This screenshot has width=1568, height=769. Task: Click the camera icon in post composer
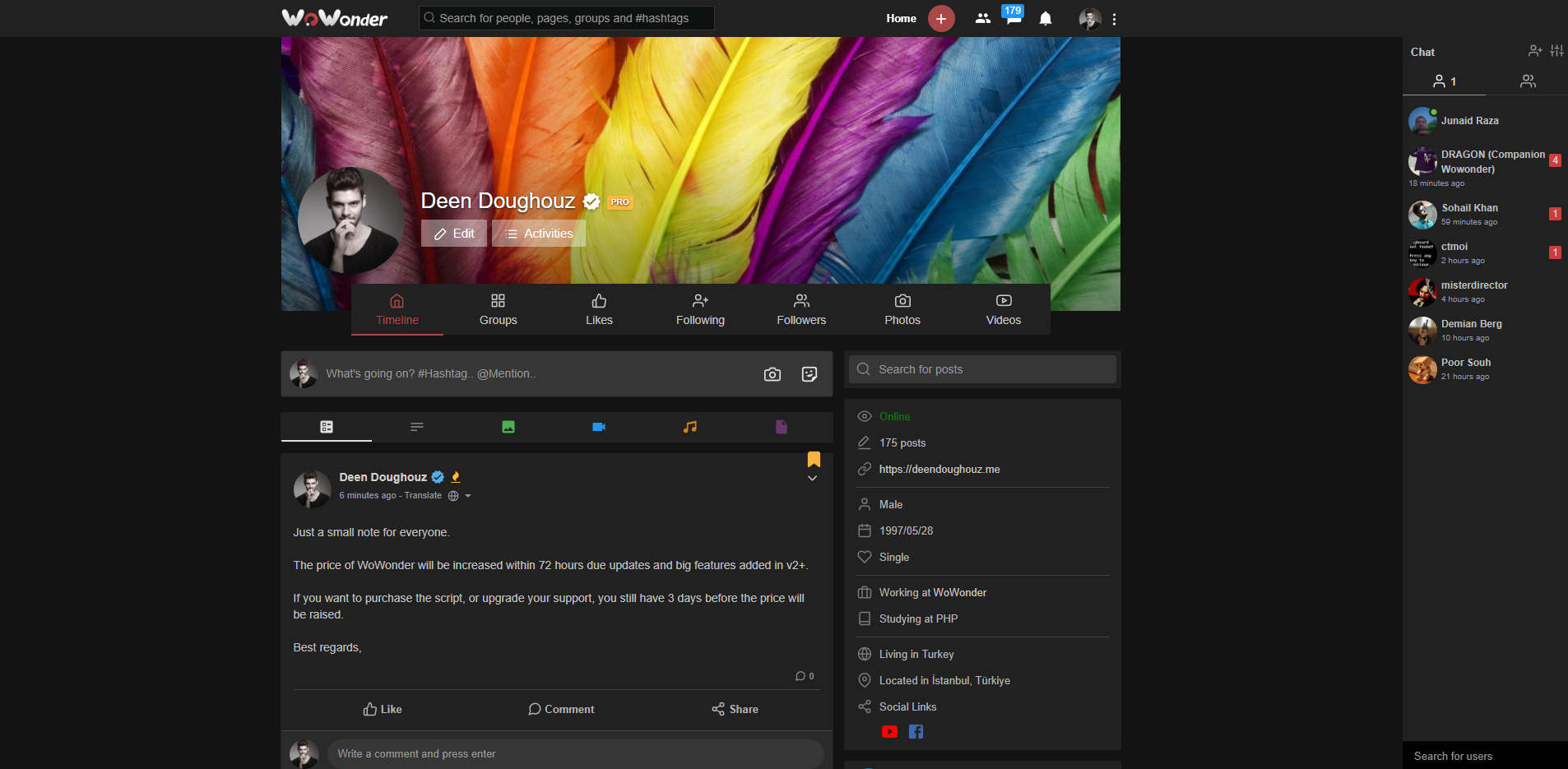(x=772, y=374)
